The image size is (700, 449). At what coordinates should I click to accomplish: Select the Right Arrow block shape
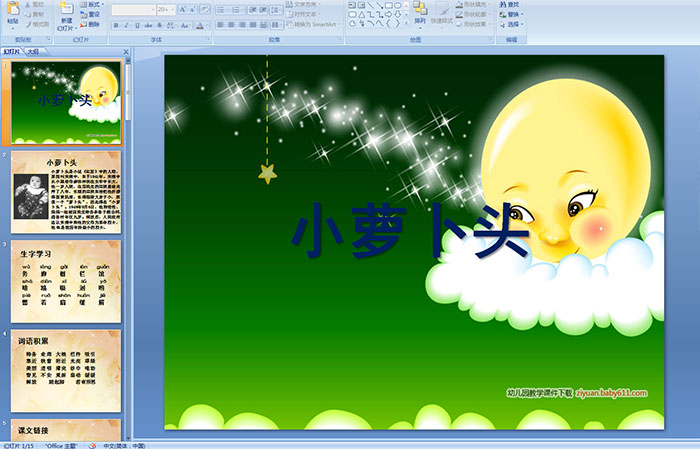click(388, 15)
